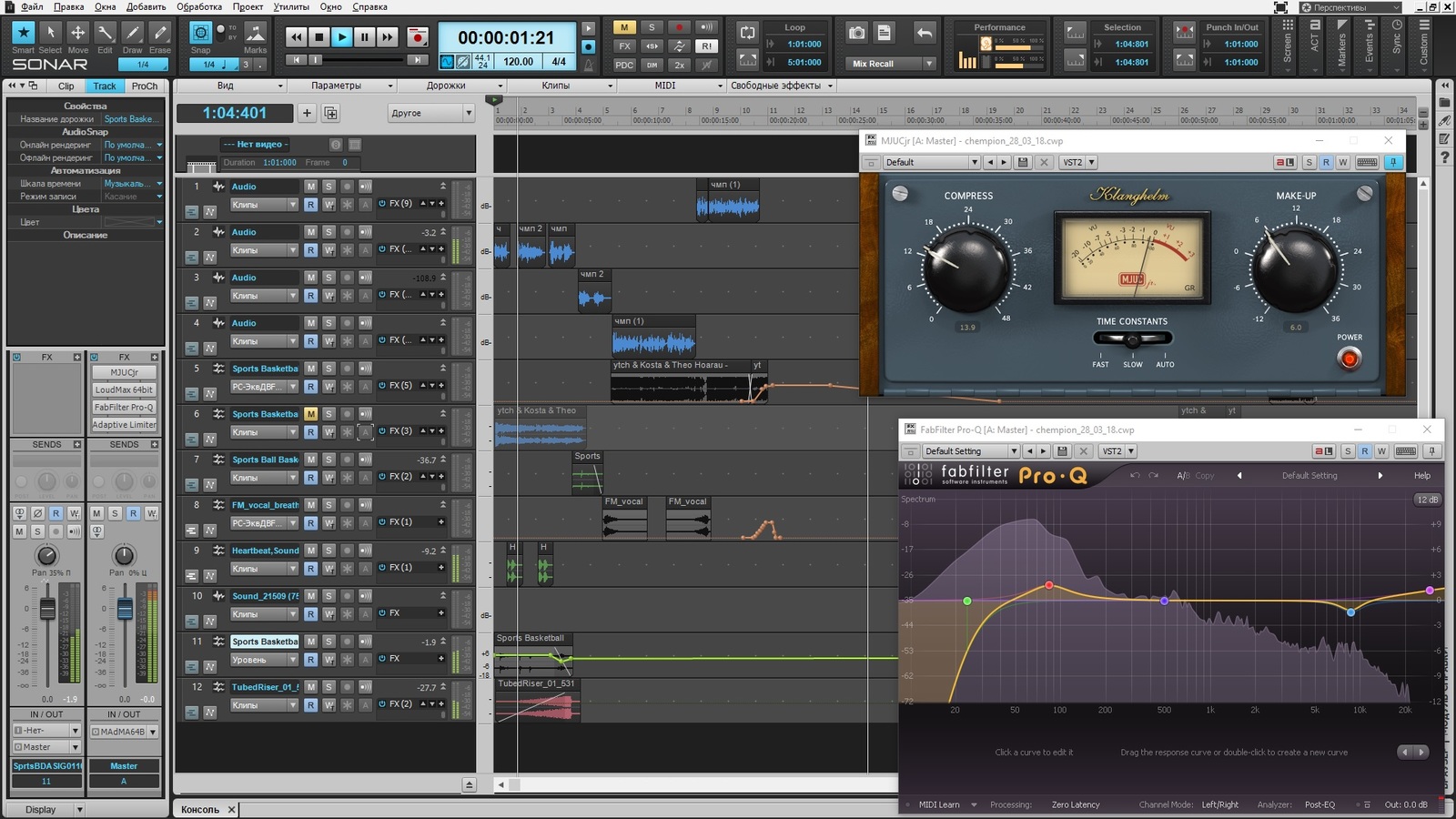Viewport: 1456px width, 819px height.
Task: Arm track 3 Audio for recording
Action: 347,277
